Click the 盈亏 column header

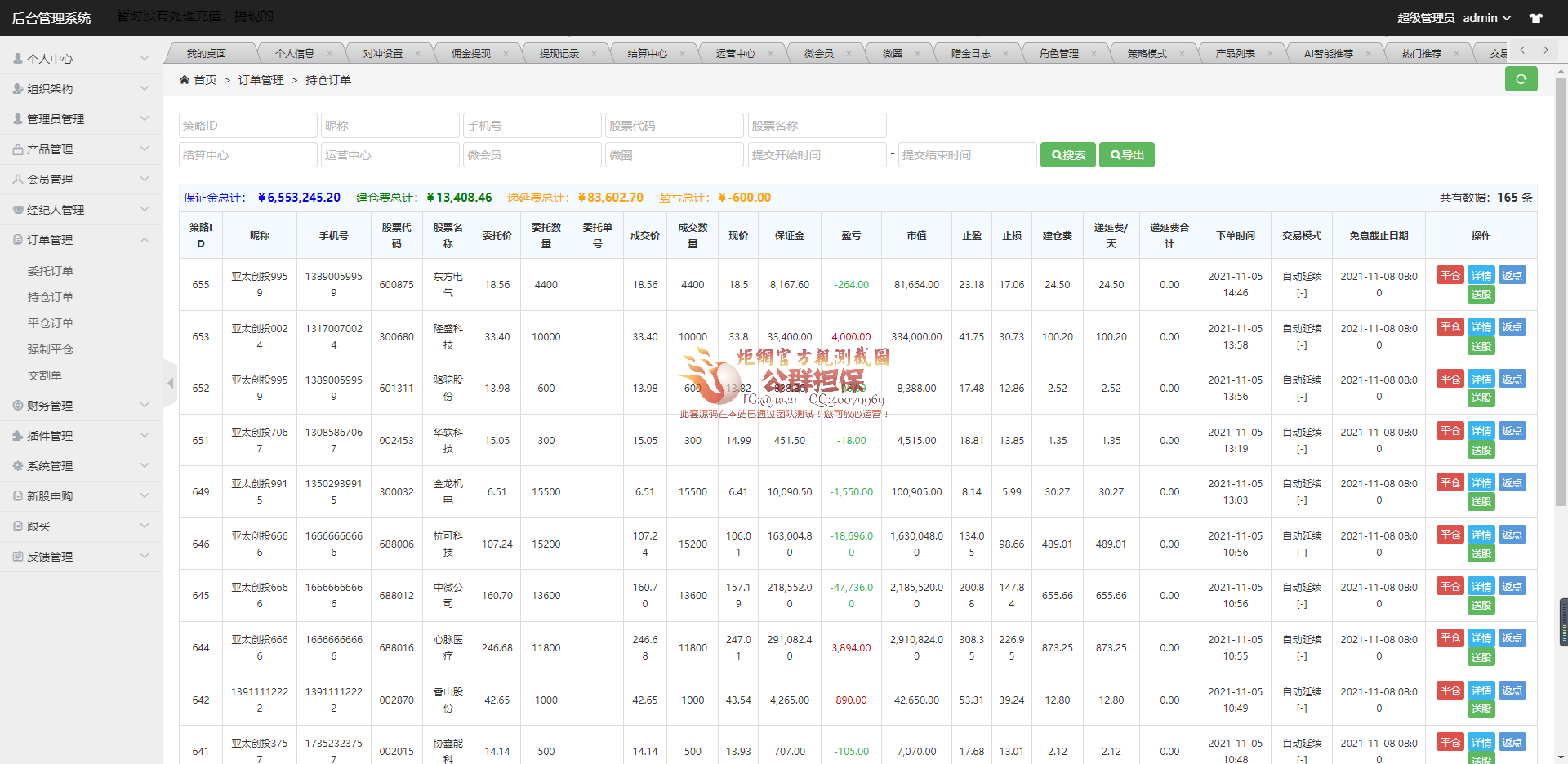point(851,235)
